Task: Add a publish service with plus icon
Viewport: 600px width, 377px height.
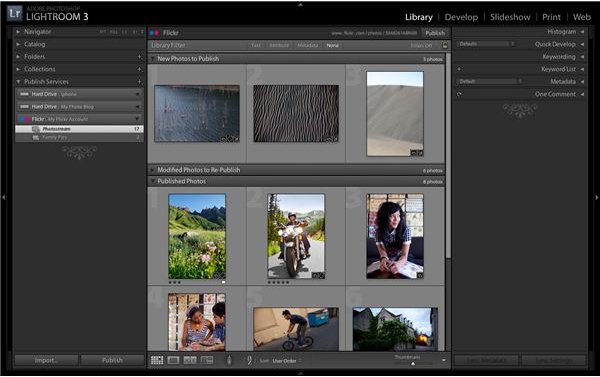Action: [x=139, y=82]
